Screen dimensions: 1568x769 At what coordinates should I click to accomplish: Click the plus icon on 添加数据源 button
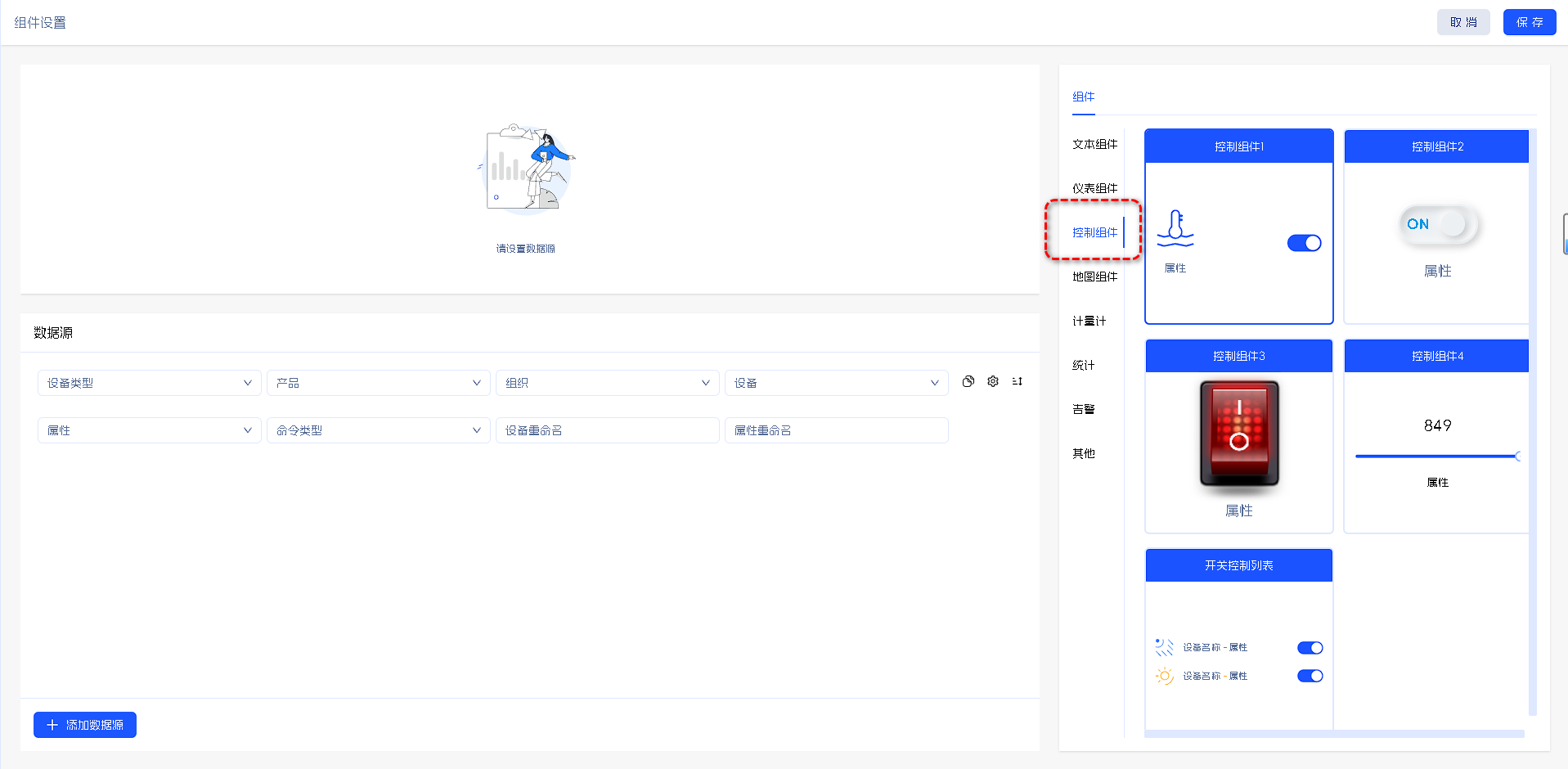pos(52,725)
